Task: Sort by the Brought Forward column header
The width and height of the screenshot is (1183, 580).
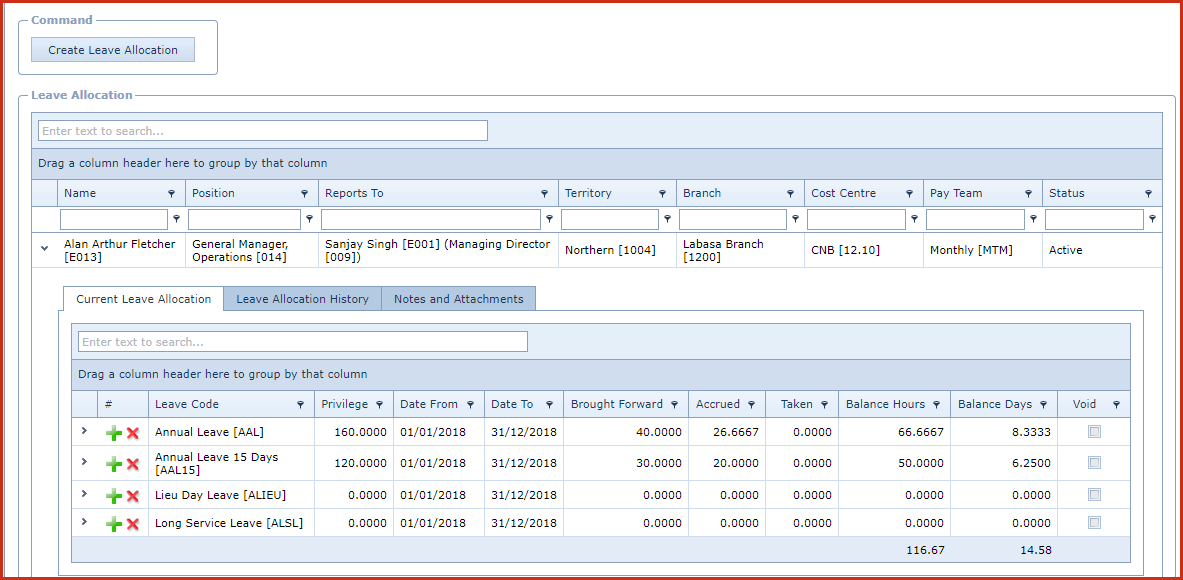Action: (616, 405)
